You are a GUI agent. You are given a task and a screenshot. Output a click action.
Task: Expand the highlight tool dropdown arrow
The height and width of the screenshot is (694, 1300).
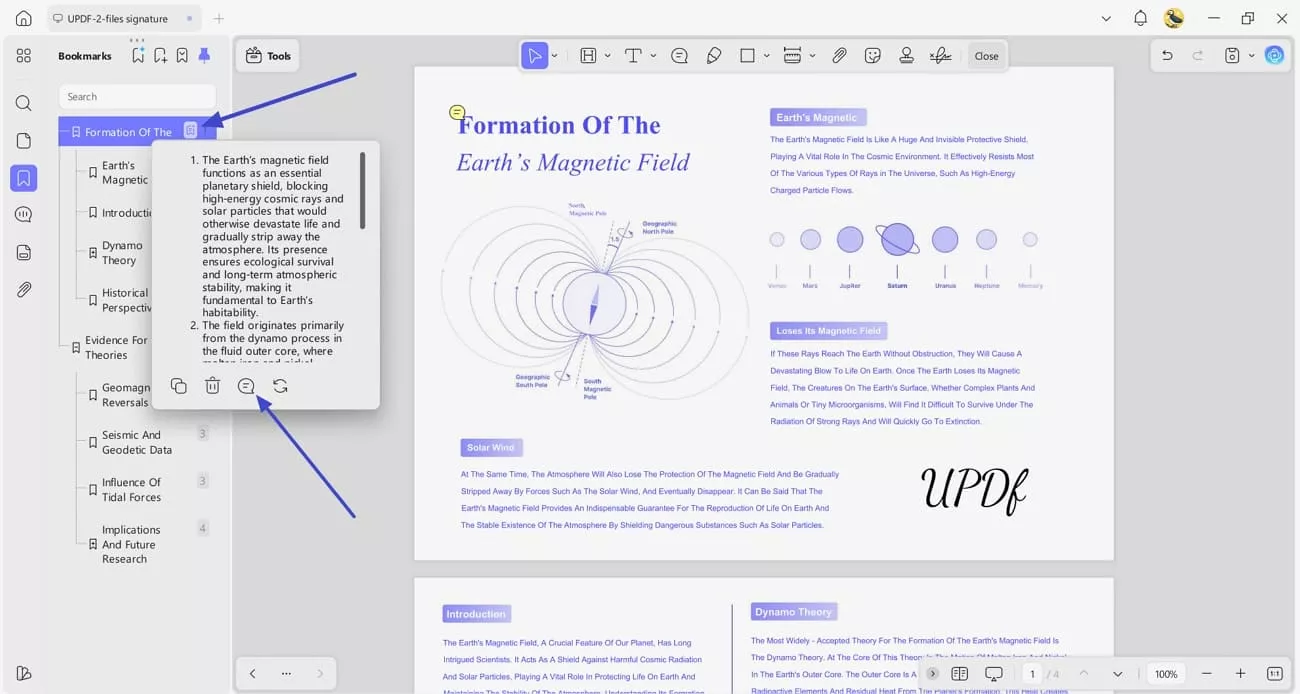tap(607, 56)
